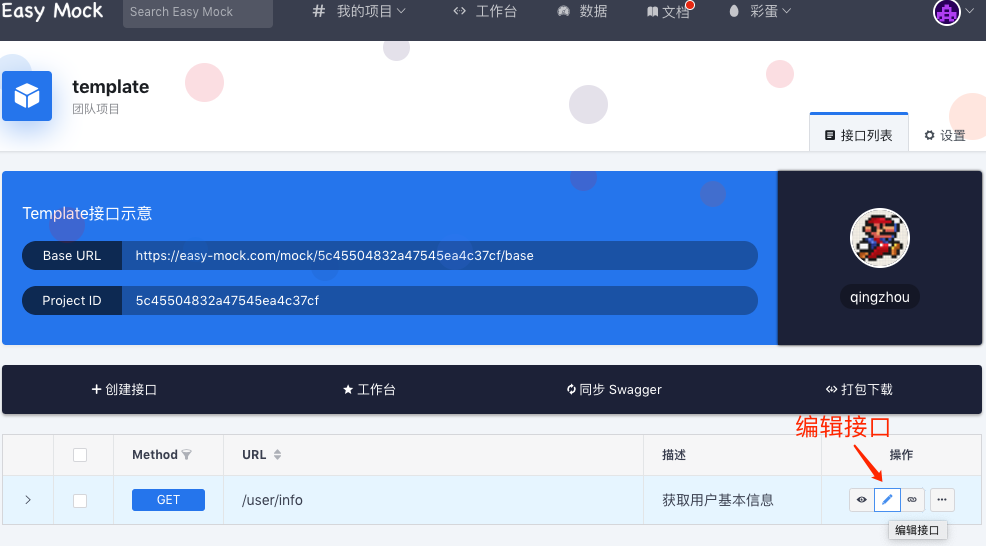Screen dimensions: 986x546
Task: Open 文档 documentation link
Action: (668, 12)
